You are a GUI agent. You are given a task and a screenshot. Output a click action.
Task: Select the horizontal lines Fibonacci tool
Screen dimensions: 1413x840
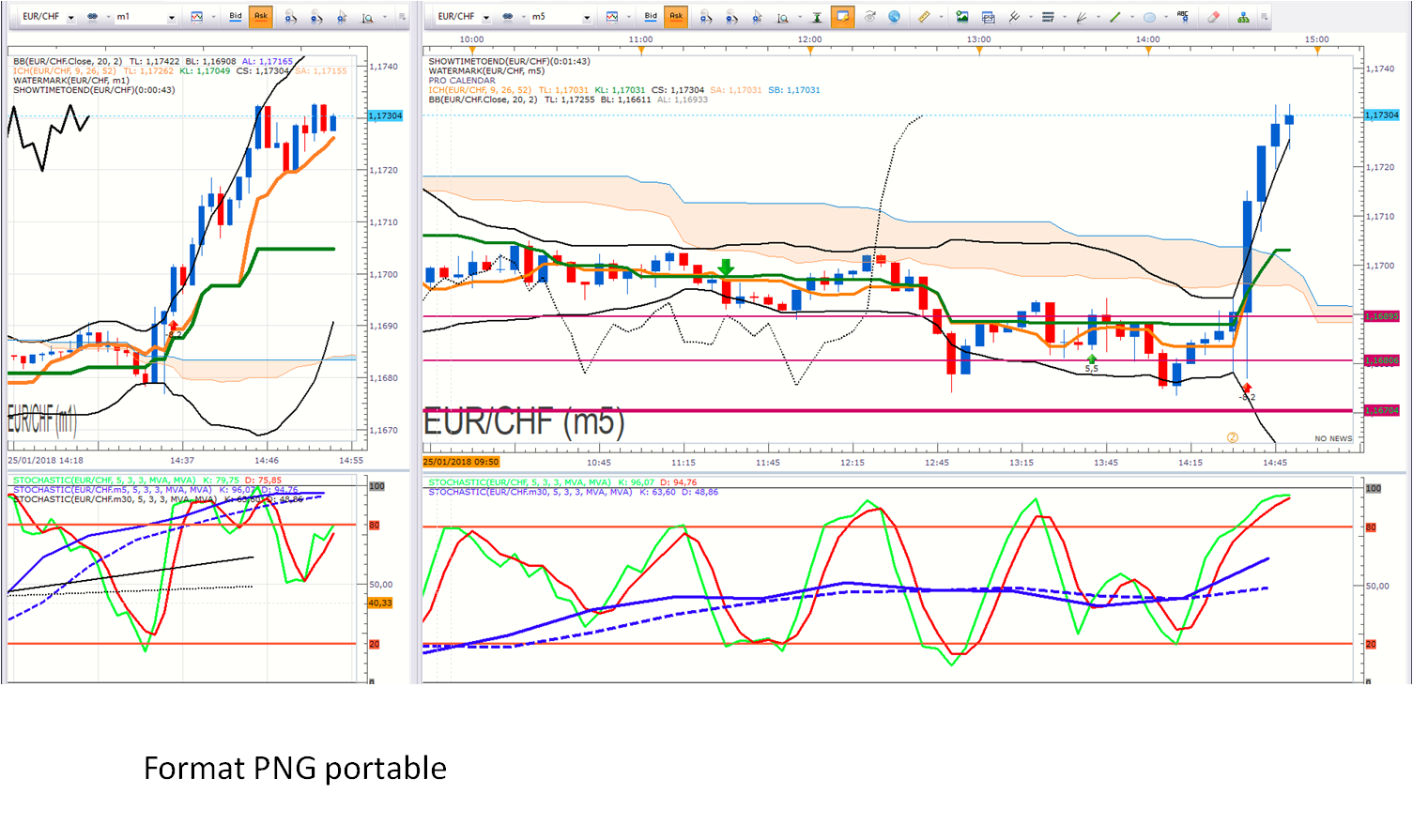pyautogui.click(x=1048, y=17)
